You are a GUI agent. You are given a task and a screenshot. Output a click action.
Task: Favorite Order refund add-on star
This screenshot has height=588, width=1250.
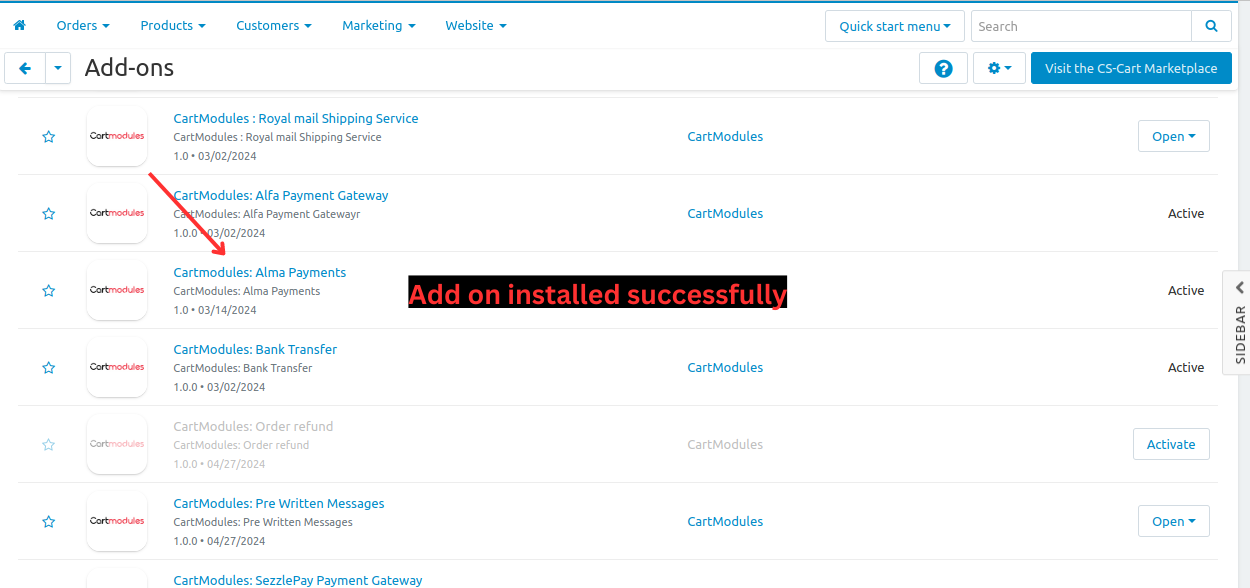click(48, 445)
